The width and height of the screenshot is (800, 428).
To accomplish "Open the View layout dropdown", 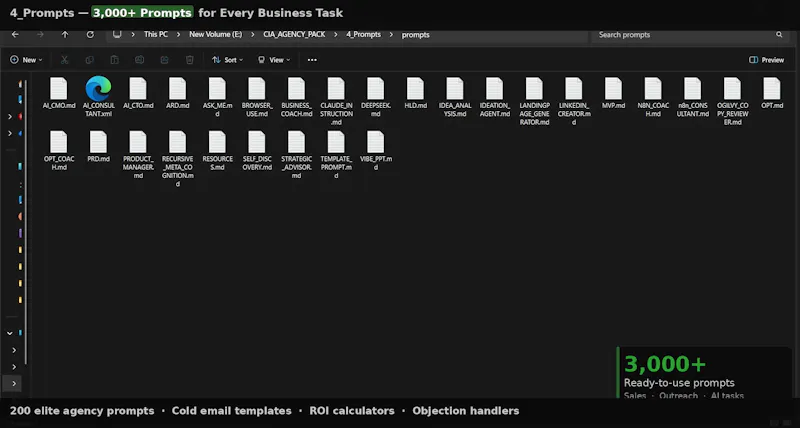I will pos(274,60).
